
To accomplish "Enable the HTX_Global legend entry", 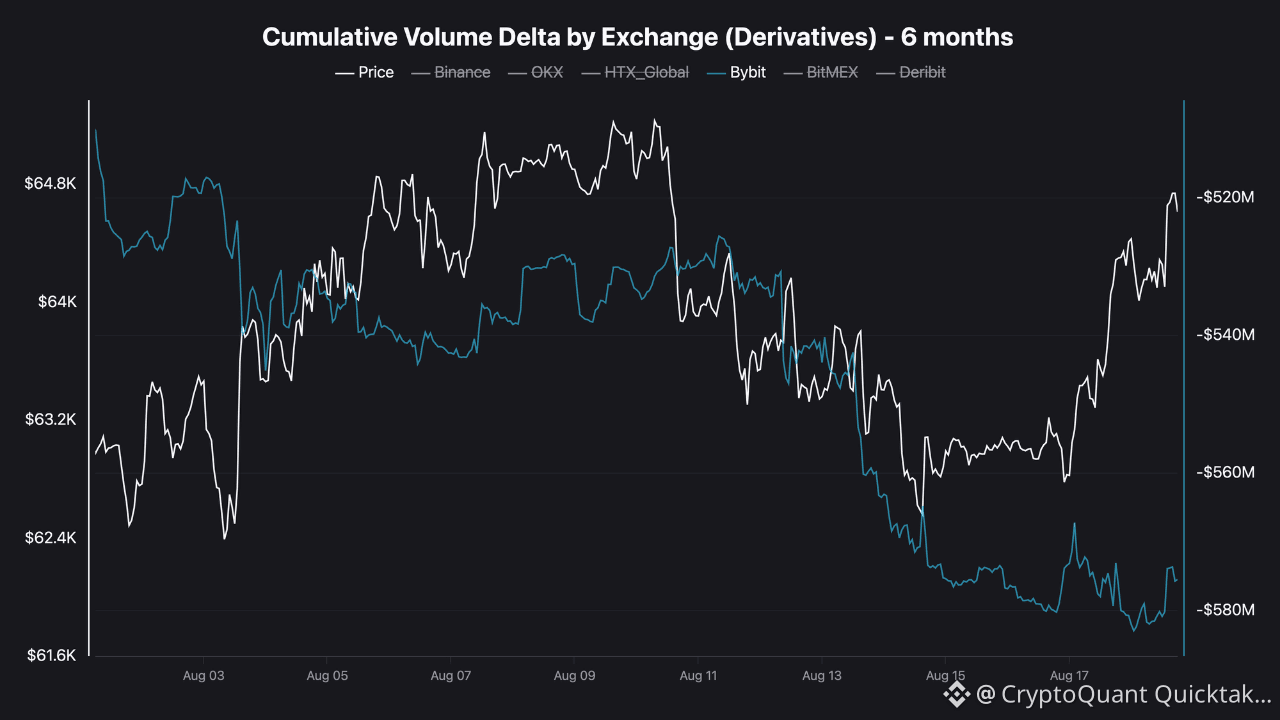I will pos(635,72).
